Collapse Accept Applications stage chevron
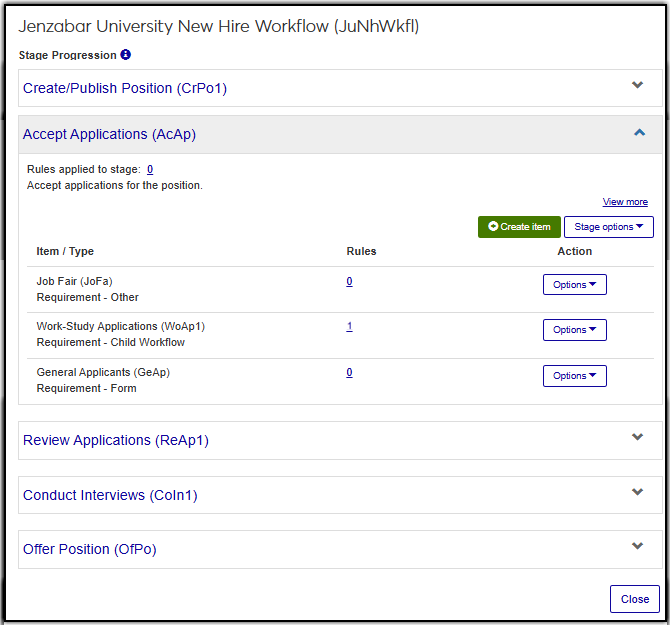The height and width of the screenshot is (626, 671). click(x=639, y=133)
